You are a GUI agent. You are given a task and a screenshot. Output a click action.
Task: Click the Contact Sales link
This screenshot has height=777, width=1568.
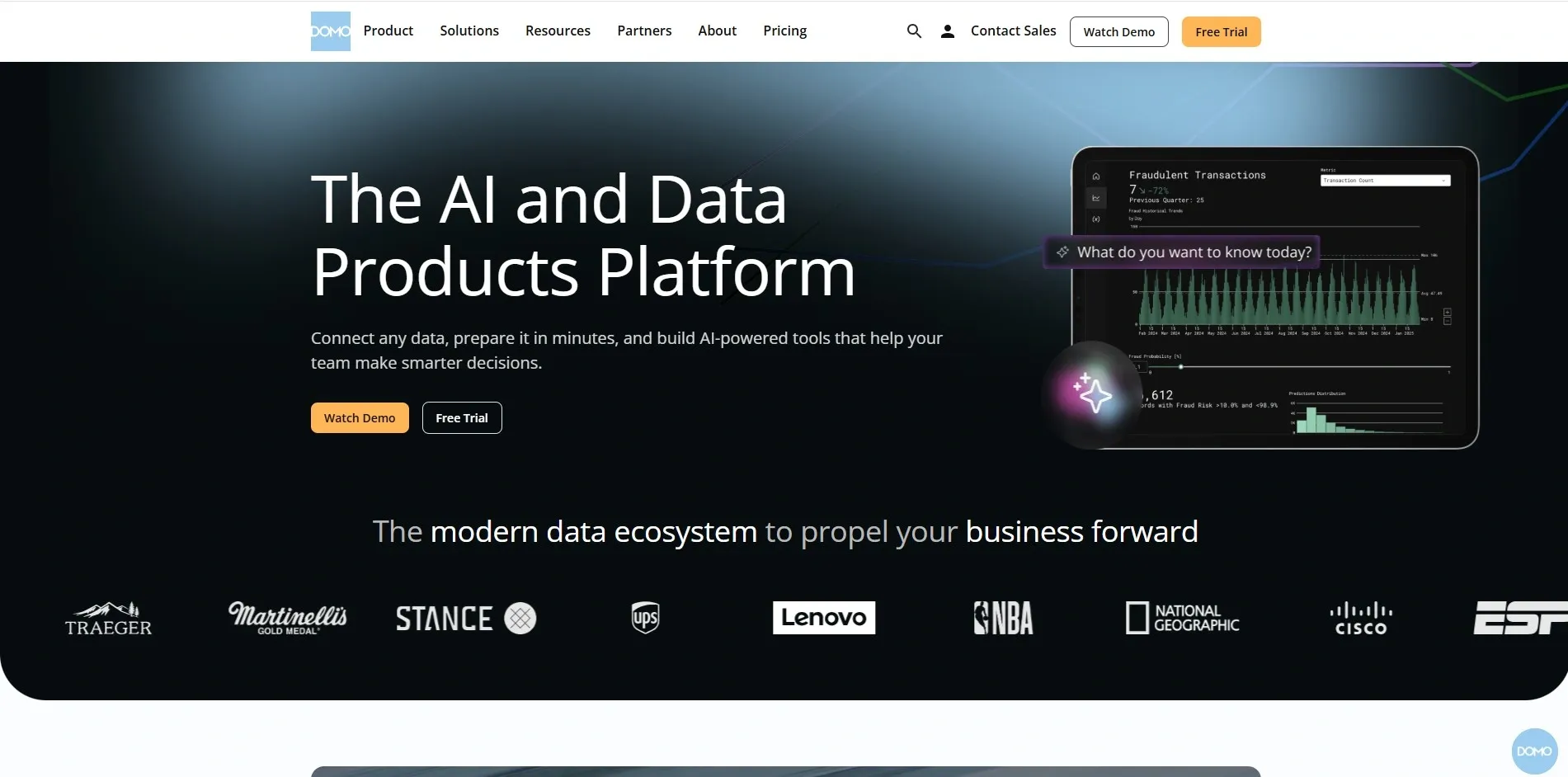pos(1013,31)
